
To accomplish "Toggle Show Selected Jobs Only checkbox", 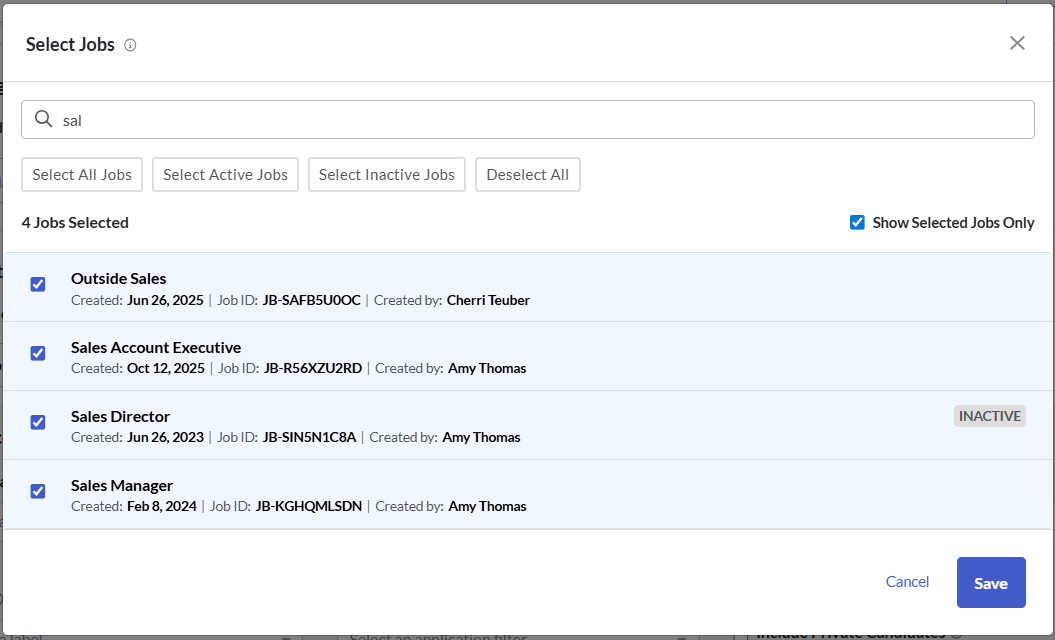I will [857, 223].
